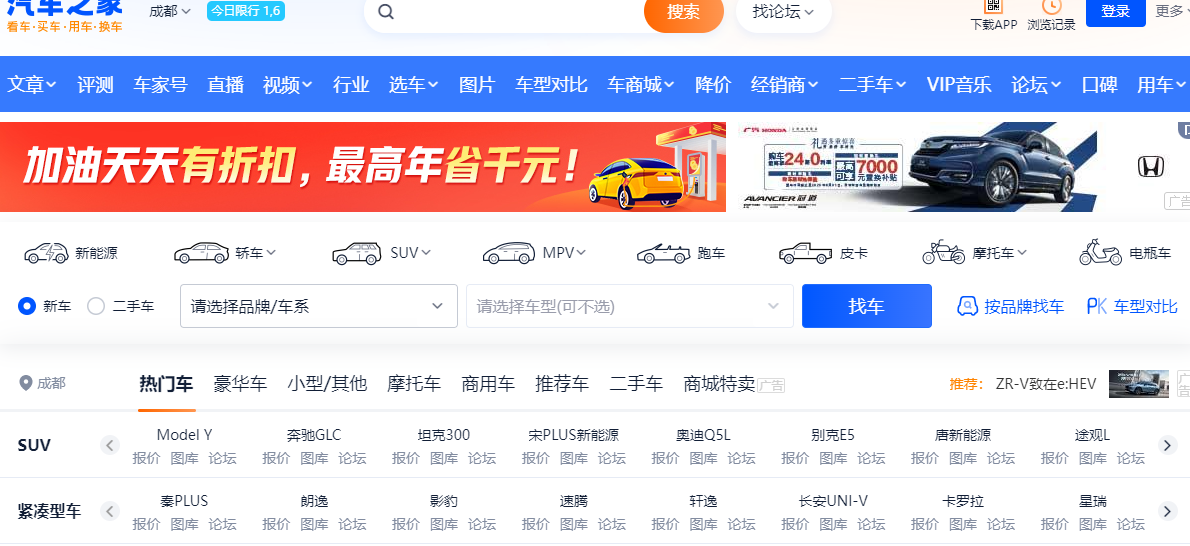Viewport: 1190px width, 546px height.
Task: Expand the 找论坛 dropdown
Action: [x=783, y=11]
